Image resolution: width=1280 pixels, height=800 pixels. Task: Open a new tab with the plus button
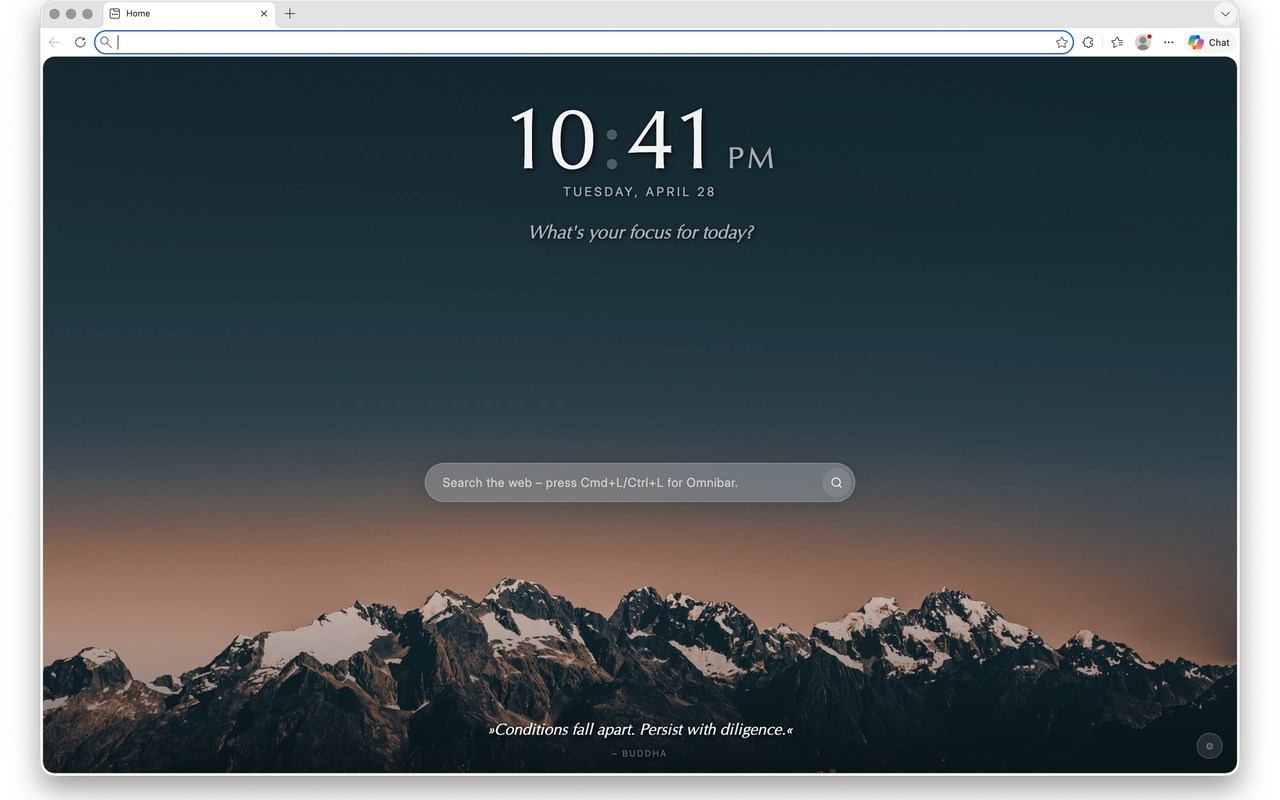tap(290, 14)
